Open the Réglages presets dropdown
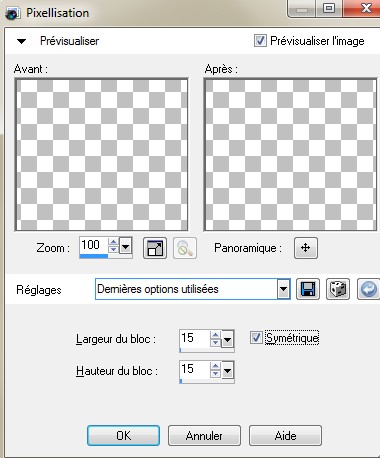The height and width of the screenshot is (458, 380). click(284, 289)
